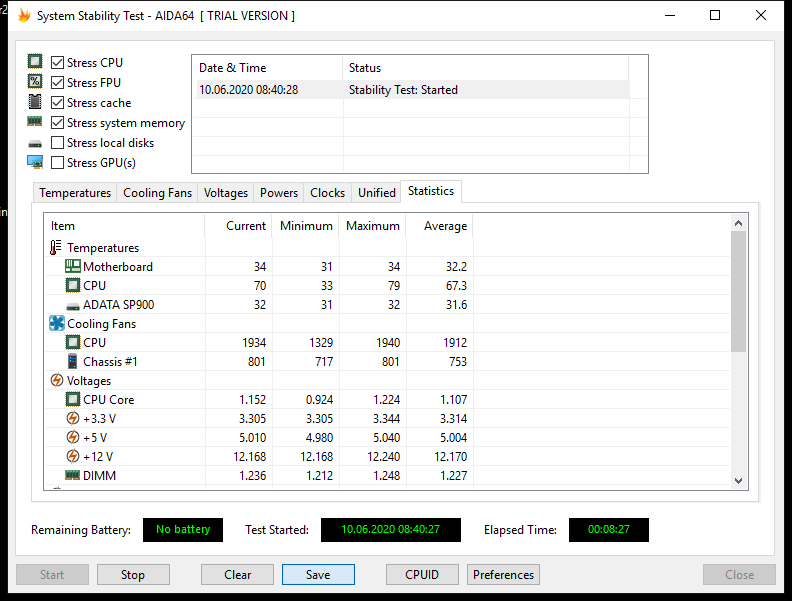Select the Statistics tab
792x601 pixels.
coord(431,191)
